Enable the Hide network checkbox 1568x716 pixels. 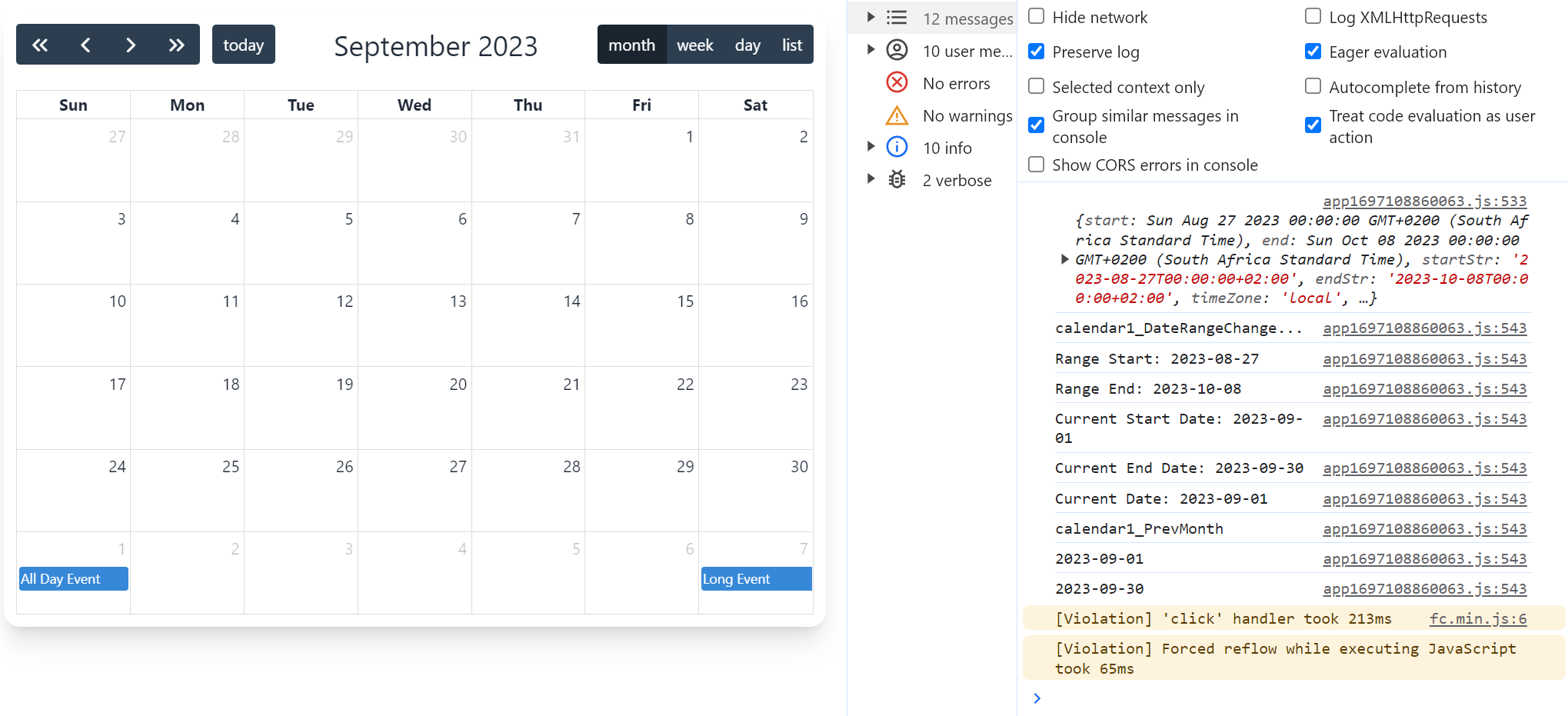pos(1037,17)
